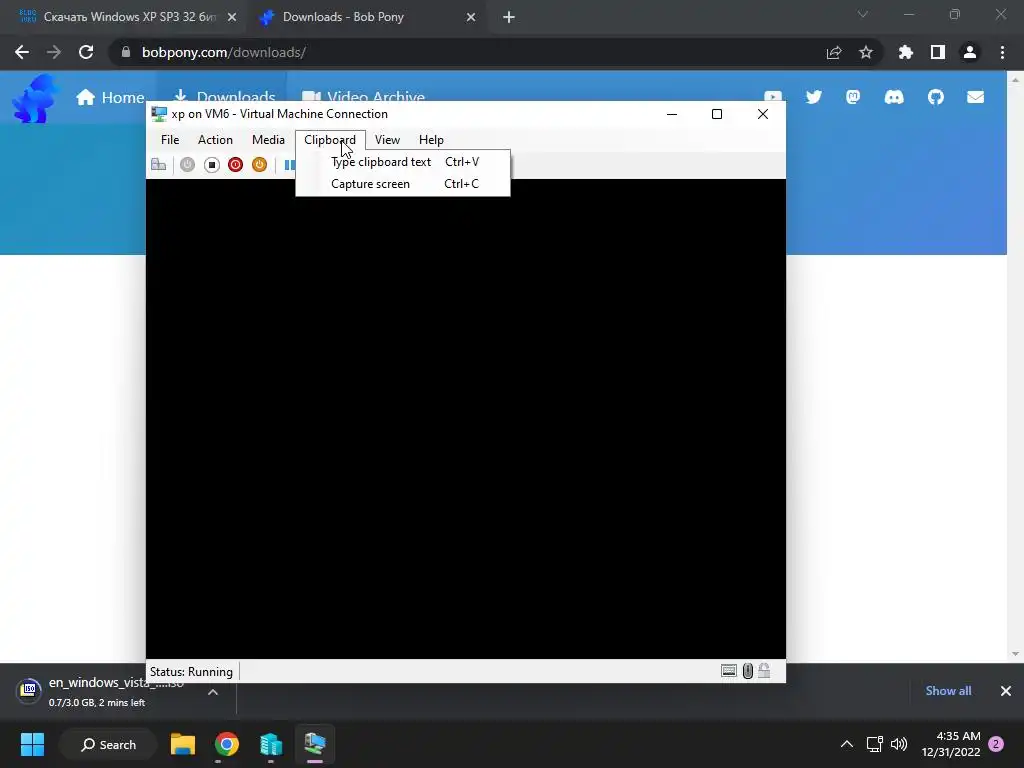Open Chrome three-dot menu
Screen dimensions: 1024x768
pyautogui.click(x=1002, y=52)
